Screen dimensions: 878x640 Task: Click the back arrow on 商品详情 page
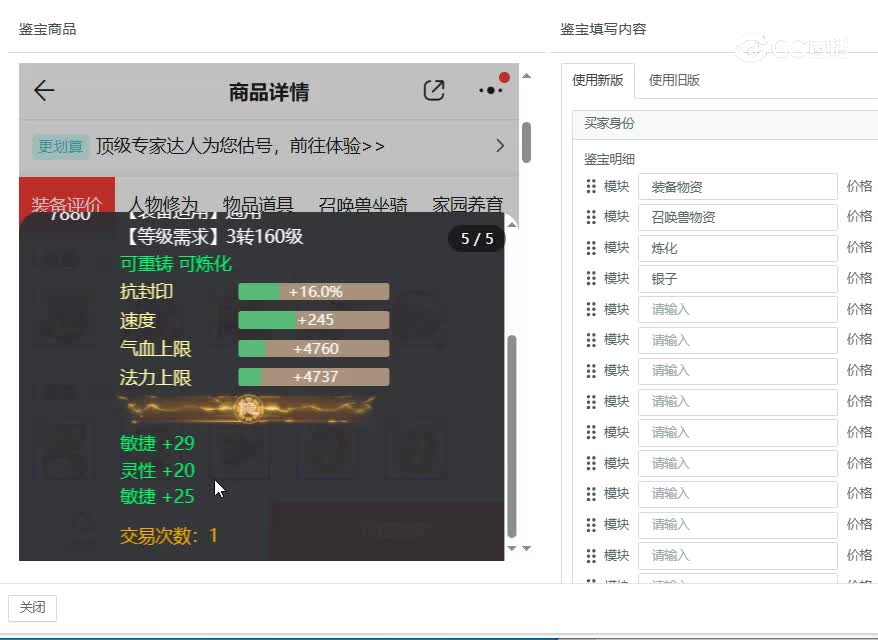pos(43,91)
